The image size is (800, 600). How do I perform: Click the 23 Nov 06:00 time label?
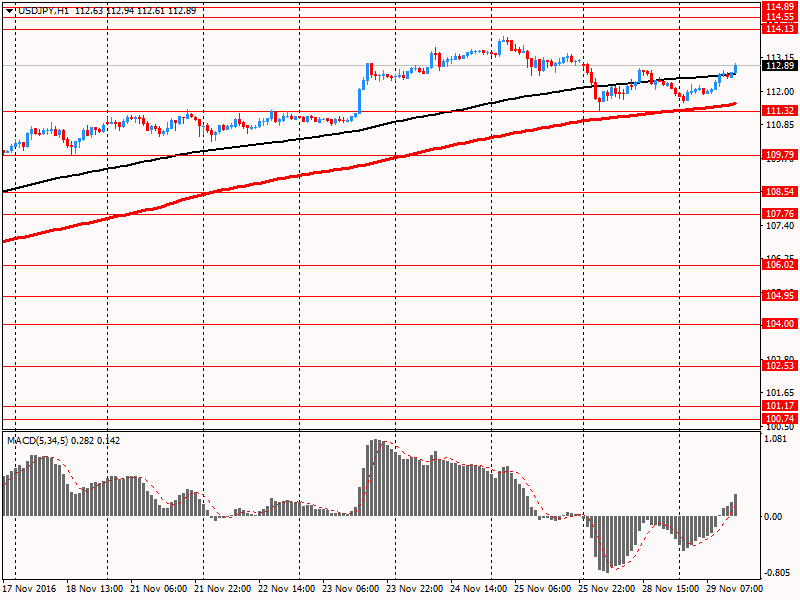click(351, 589)
